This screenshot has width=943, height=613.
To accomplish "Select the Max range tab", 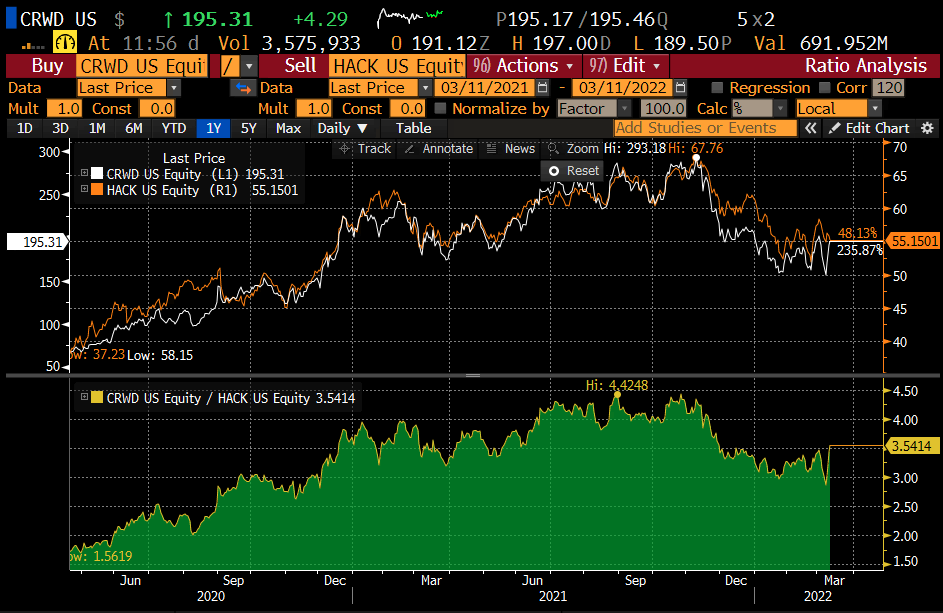I will [288, 128].
